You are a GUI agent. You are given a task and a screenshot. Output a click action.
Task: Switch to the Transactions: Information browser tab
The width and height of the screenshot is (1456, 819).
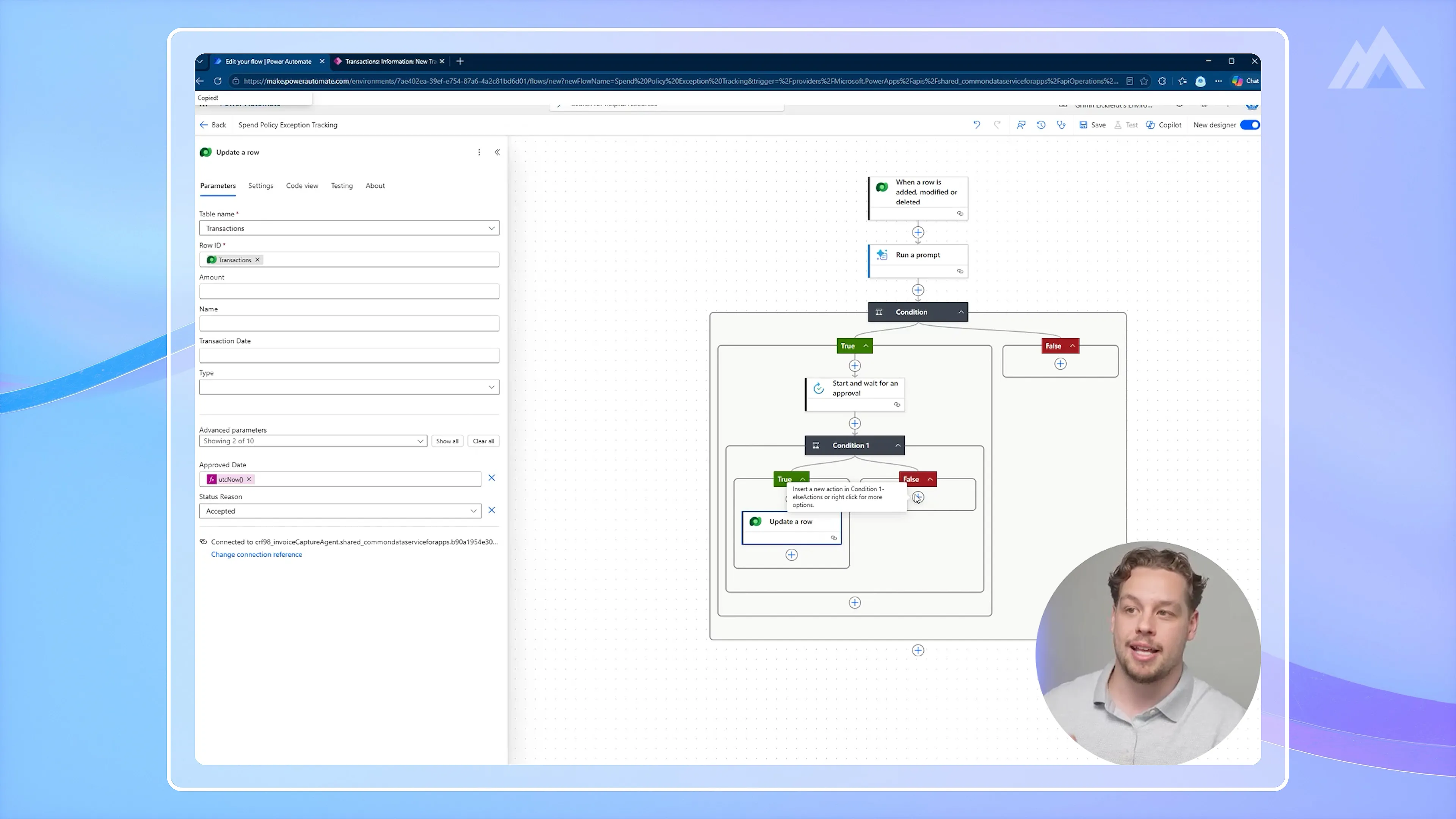point(389,61)
